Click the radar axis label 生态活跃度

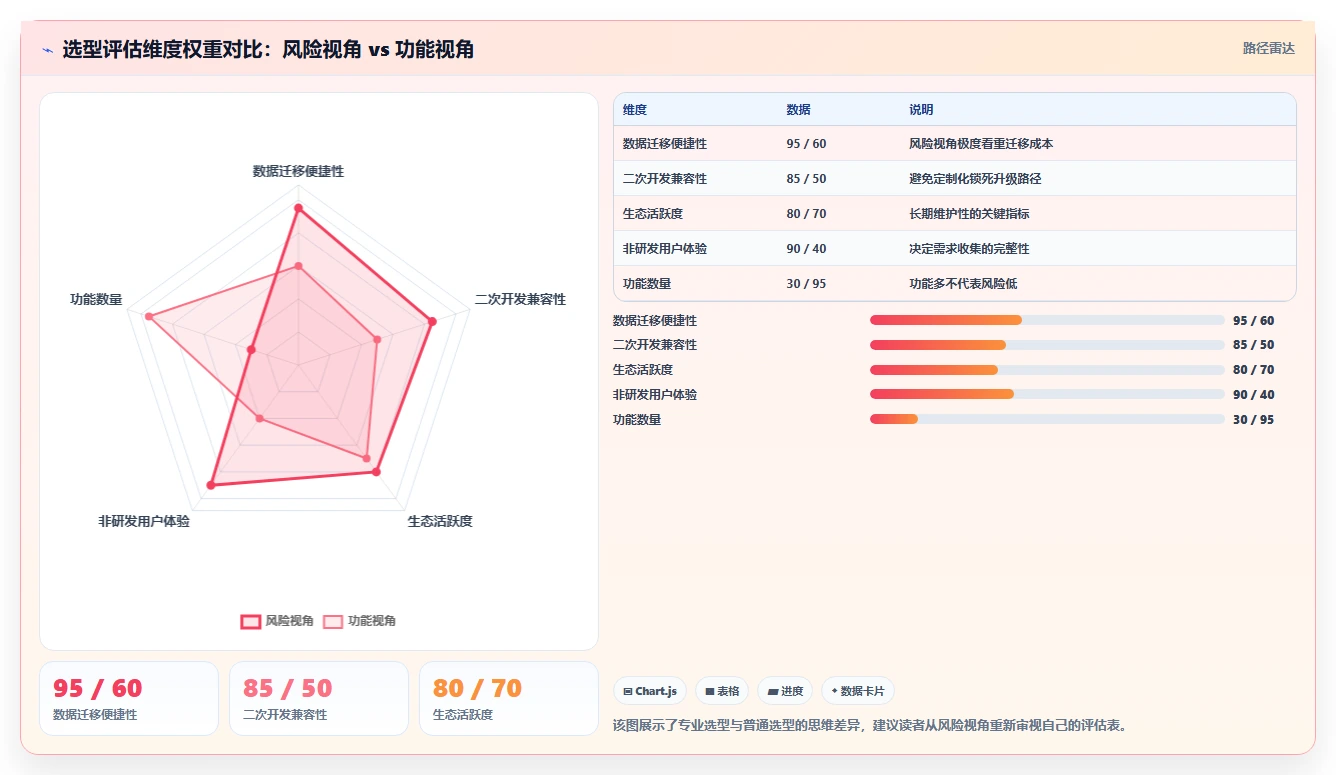pos(440,522)
